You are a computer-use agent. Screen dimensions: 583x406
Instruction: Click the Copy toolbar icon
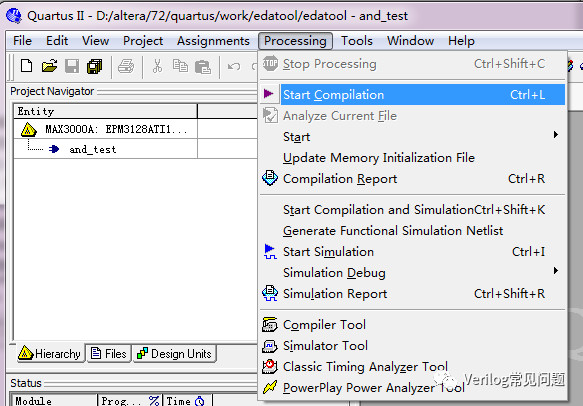pos(180,66)
